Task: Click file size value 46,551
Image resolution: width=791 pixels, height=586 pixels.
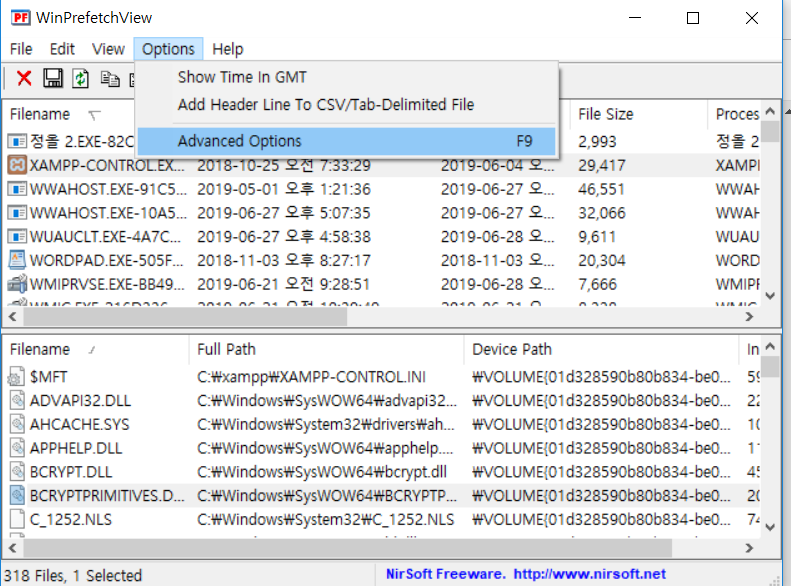Action: 601,189
